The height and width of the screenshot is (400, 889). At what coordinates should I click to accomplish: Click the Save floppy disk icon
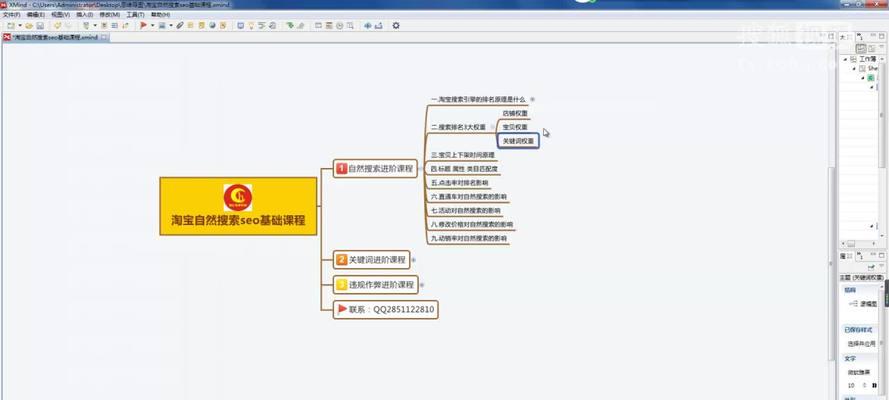pyautogui.click(x=40, y=25)
